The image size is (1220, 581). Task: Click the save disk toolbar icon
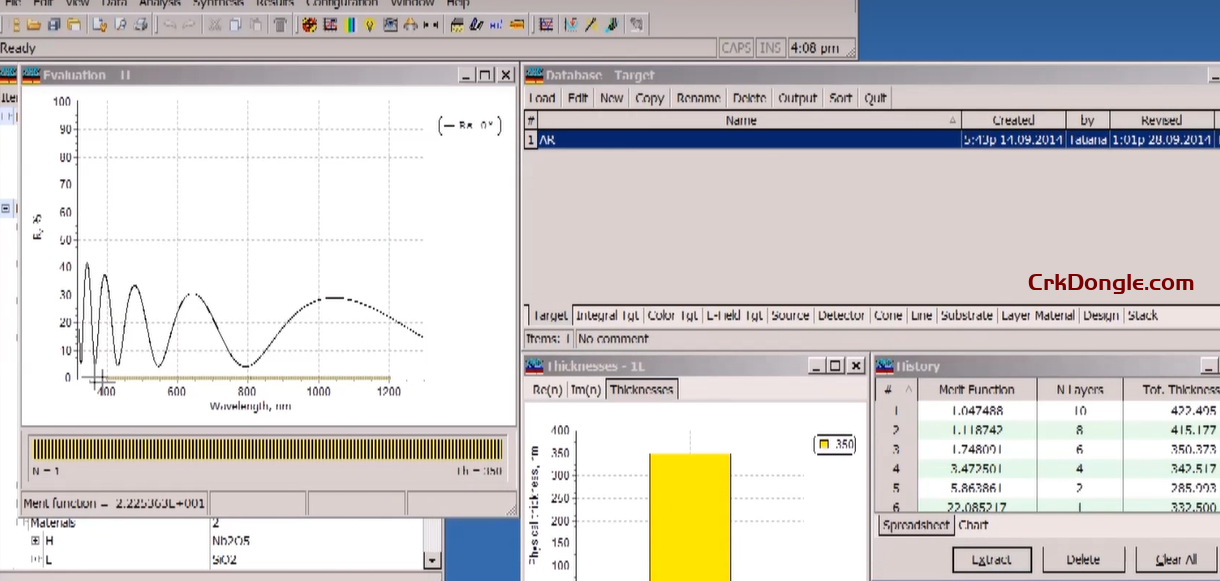[x=53, y=24]
